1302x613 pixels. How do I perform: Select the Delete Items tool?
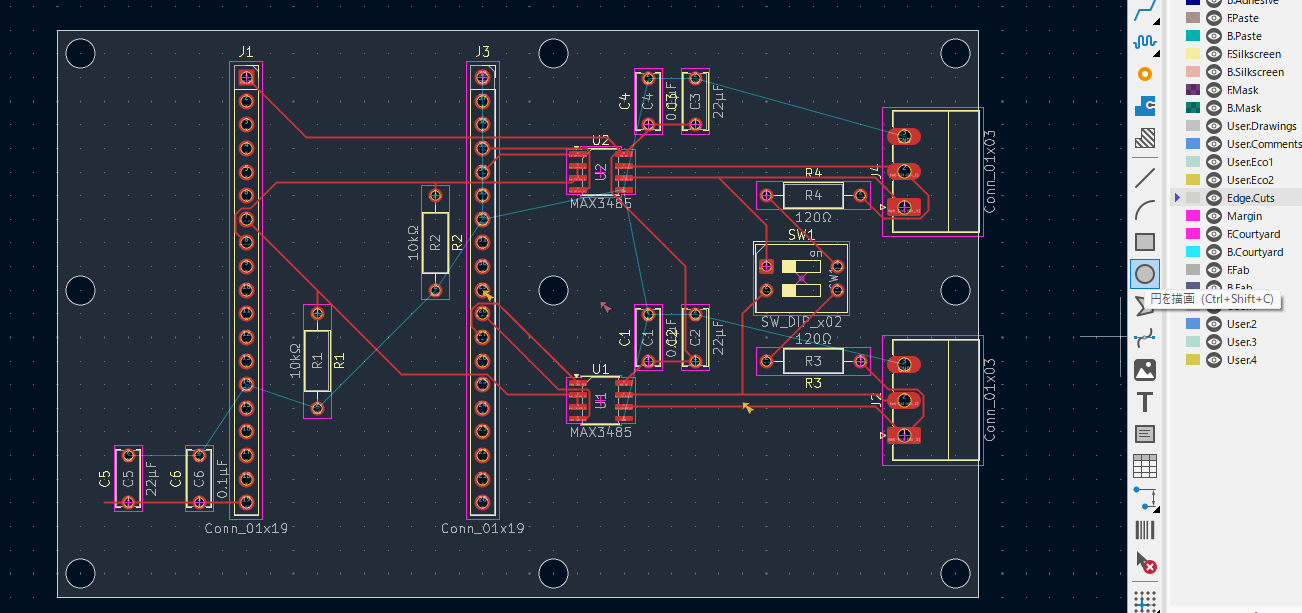pos(1145,562)
